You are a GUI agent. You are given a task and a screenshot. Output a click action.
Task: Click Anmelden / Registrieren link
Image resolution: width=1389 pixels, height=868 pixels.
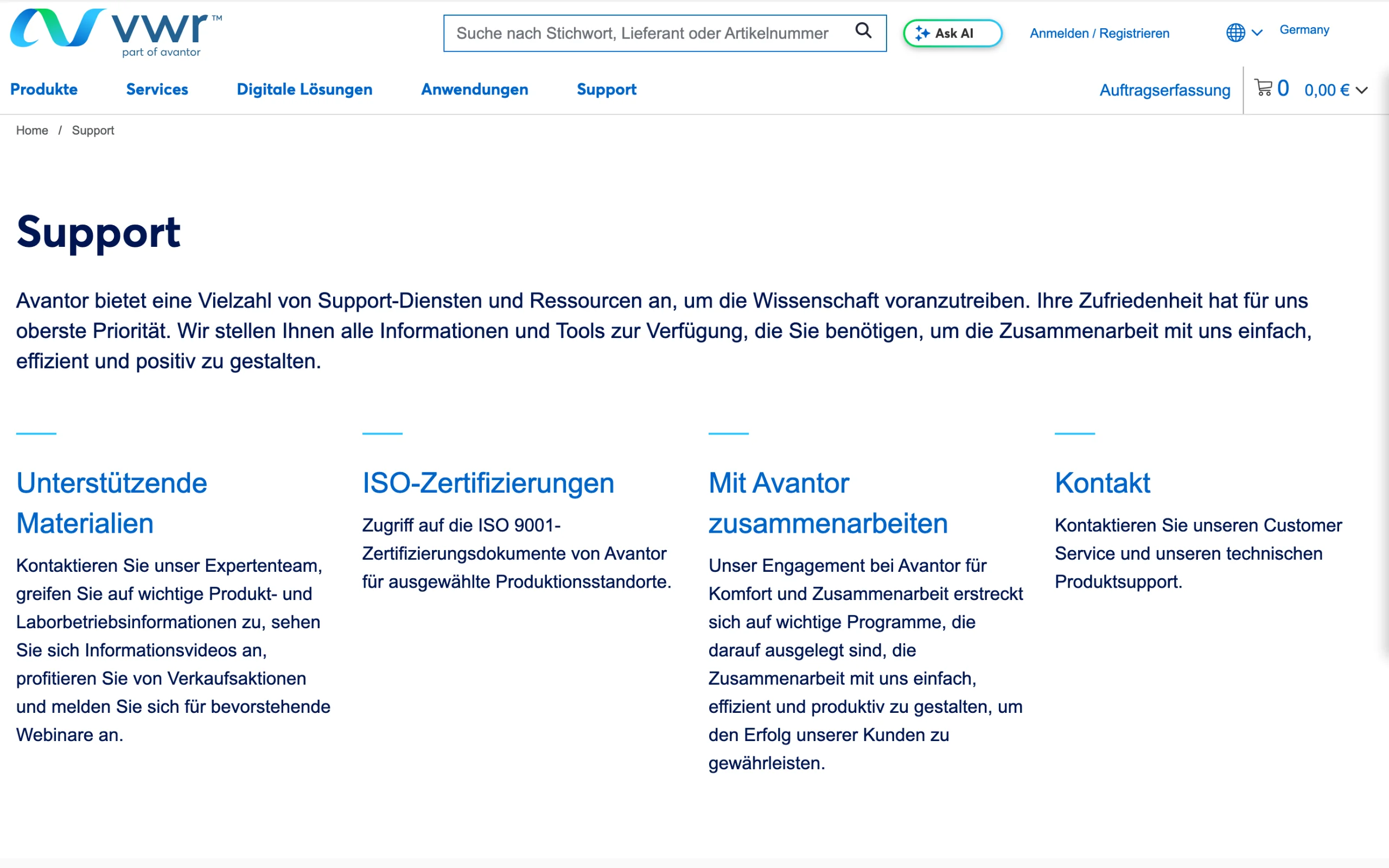(1099, 33)
